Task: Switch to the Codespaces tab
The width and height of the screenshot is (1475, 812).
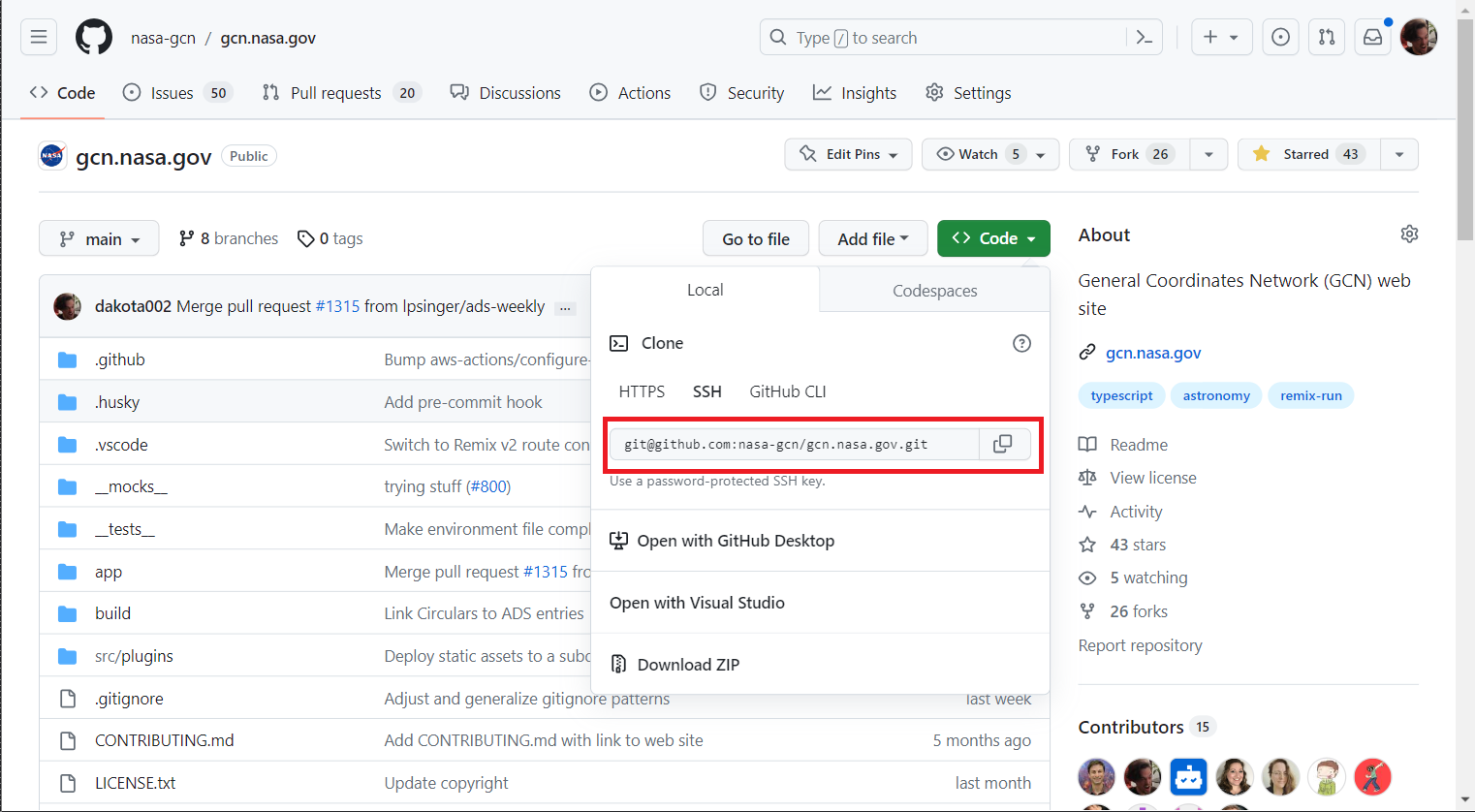Action: click(934, 291)
